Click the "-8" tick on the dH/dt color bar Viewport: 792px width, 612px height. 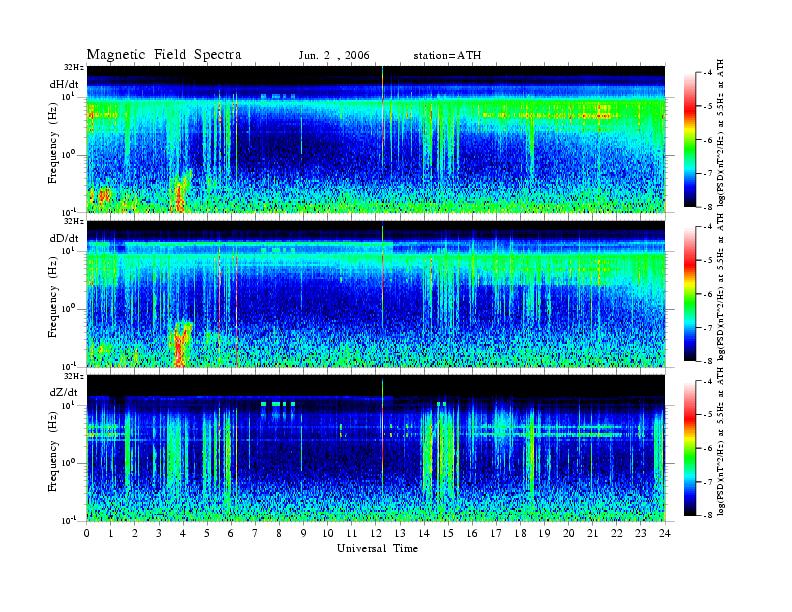709,207
